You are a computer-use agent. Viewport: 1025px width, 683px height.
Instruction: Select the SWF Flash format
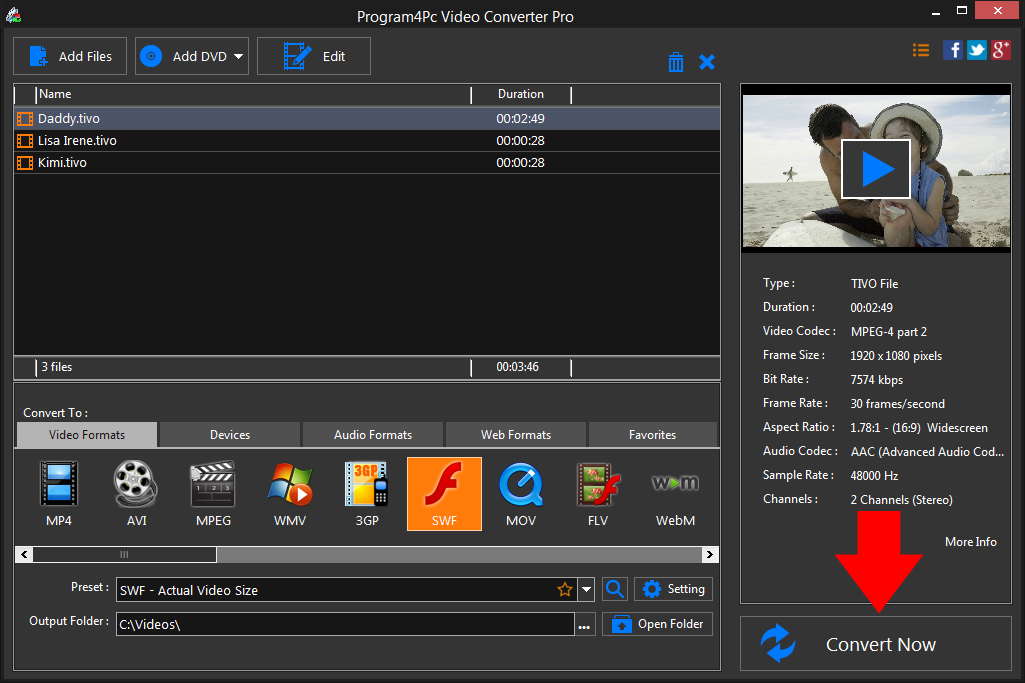click(444, 494)
